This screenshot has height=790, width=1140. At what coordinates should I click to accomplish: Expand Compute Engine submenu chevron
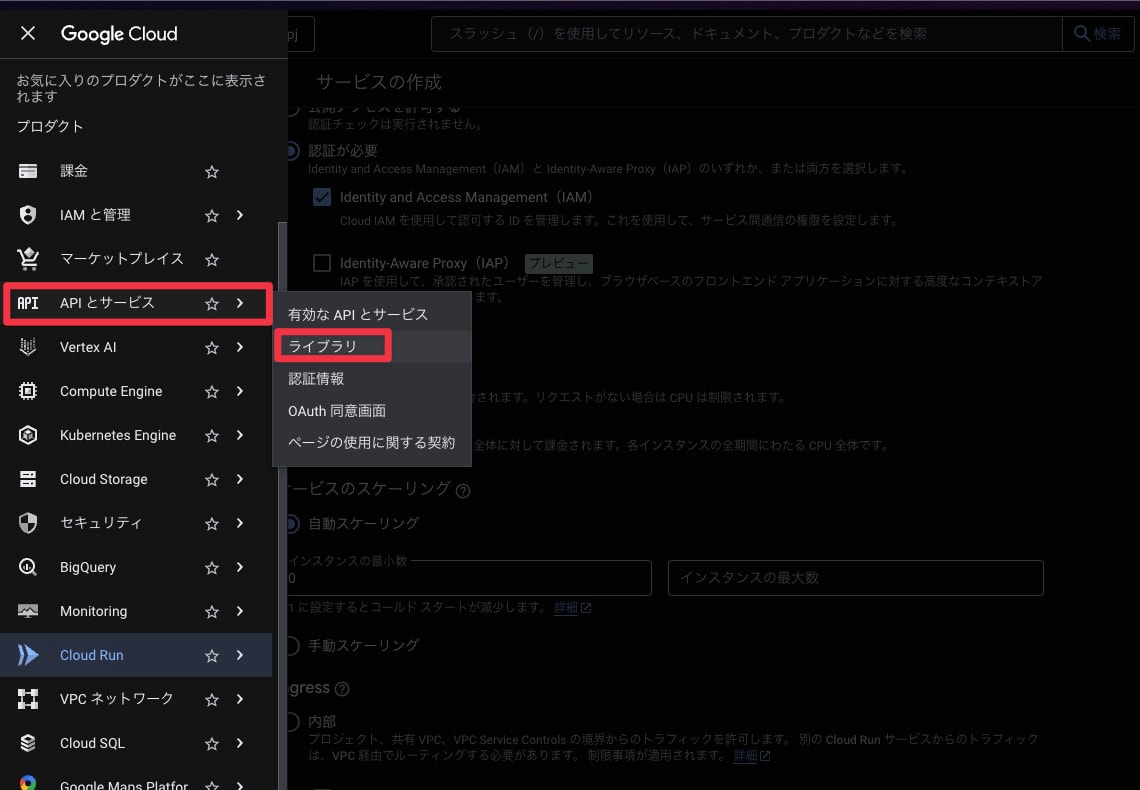tap(240, 391)
